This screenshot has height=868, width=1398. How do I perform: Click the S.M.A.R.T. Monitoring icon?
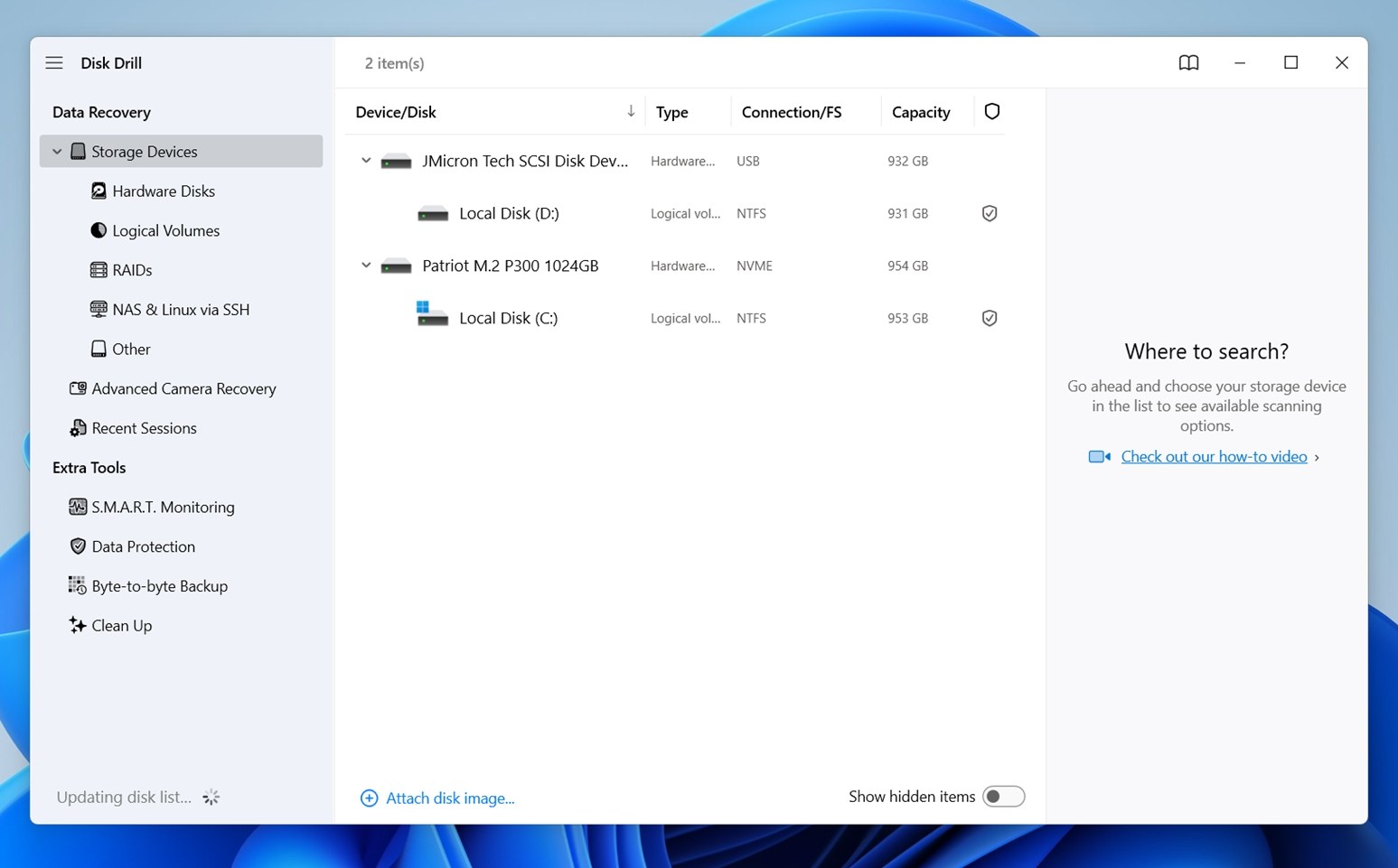78,507
